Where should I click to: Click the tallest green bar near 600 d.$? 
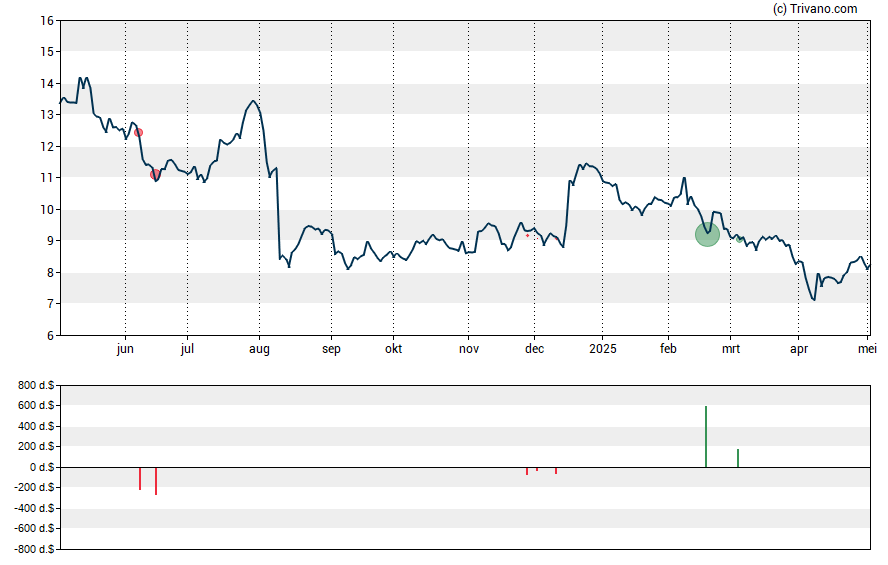[706, 436]
